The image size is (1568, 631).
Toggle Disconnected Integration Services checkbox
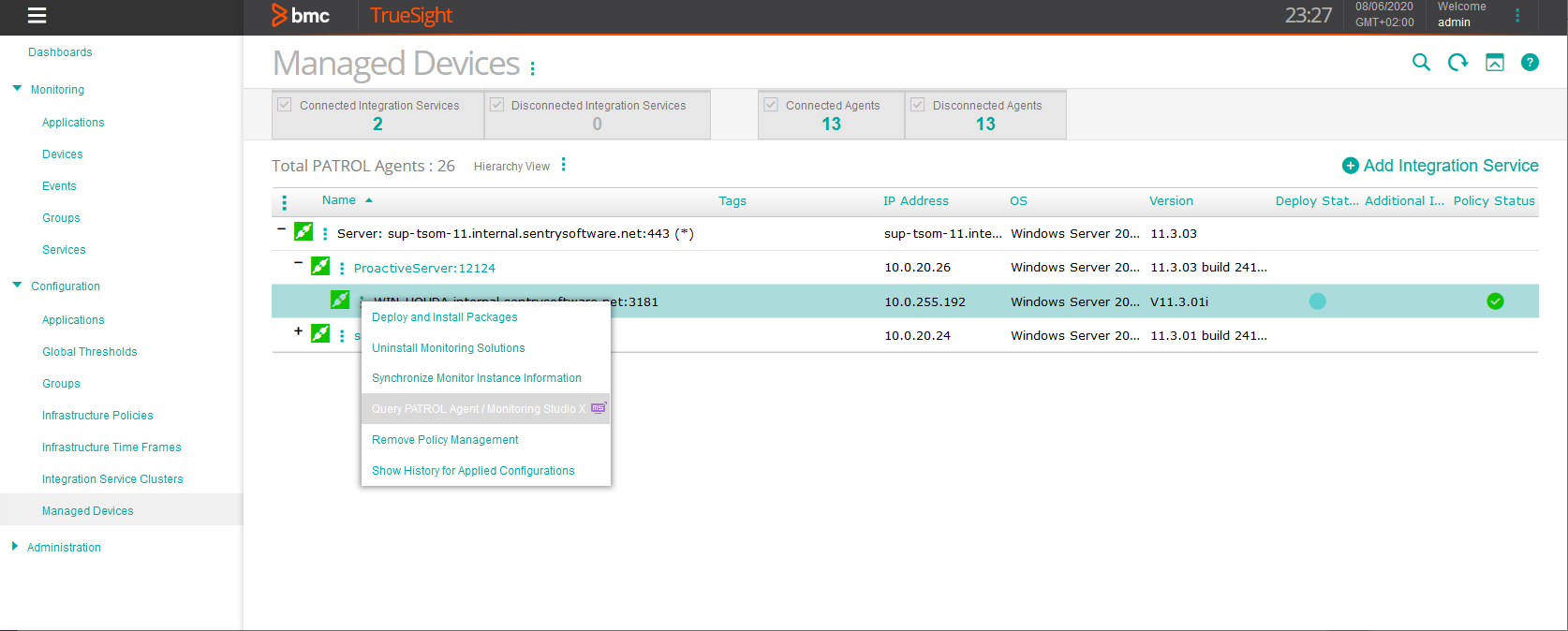pos(496,105)
